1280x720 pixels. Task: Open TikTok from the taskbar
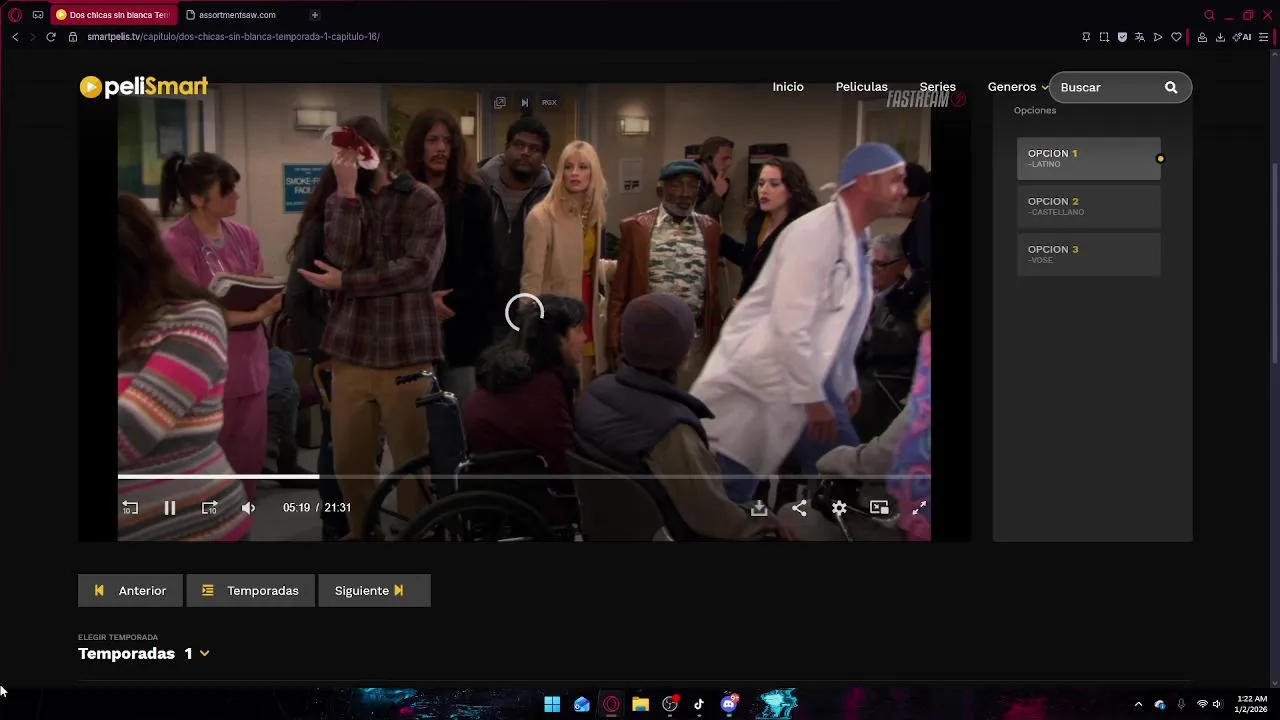(699, 704)
